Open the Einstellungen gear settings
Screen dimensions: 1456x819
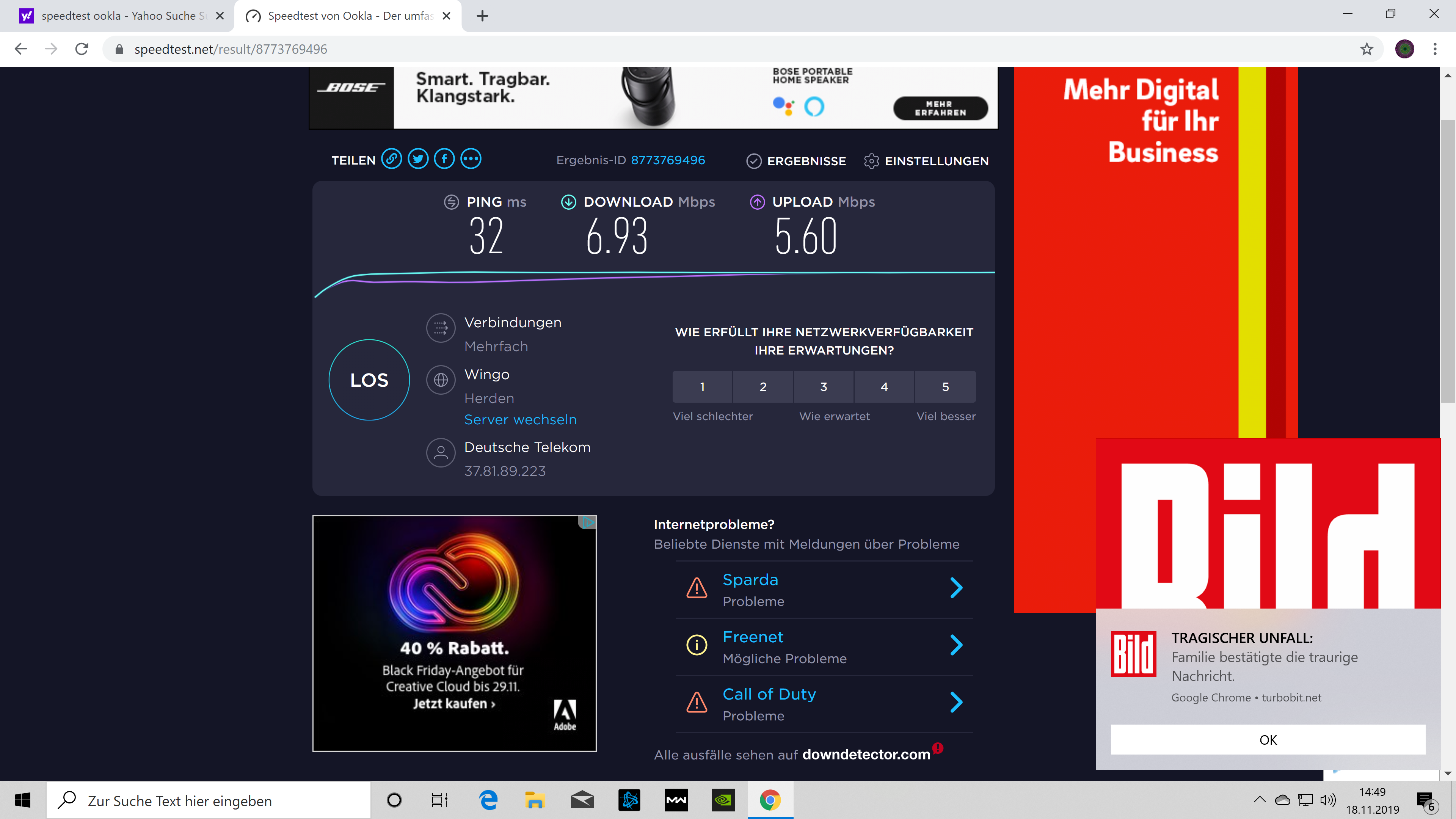(x=926, y=161)
